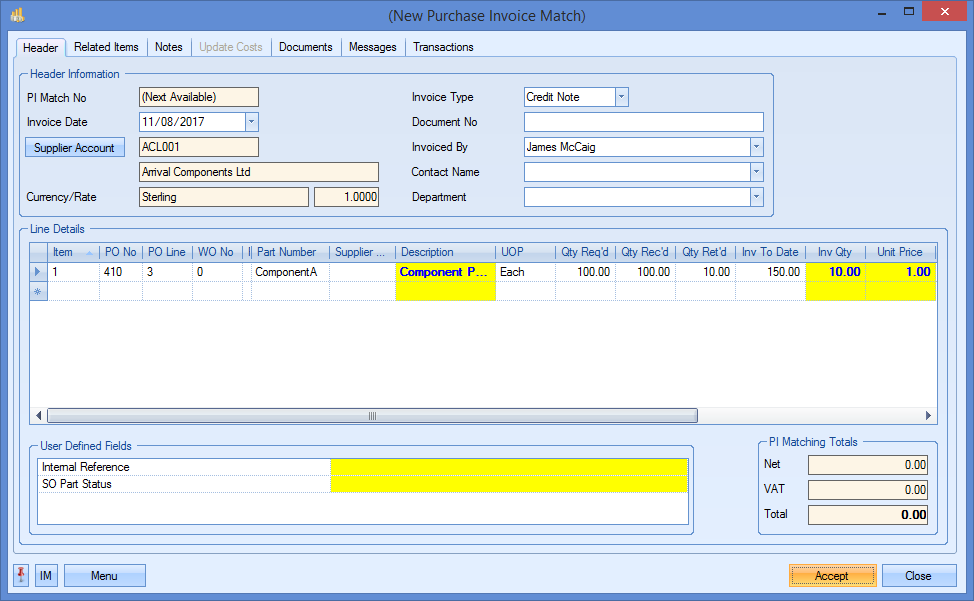Open the Menu button
This screenshot has height=601, width=974.
pyautogui.click(x=105, y=575)
